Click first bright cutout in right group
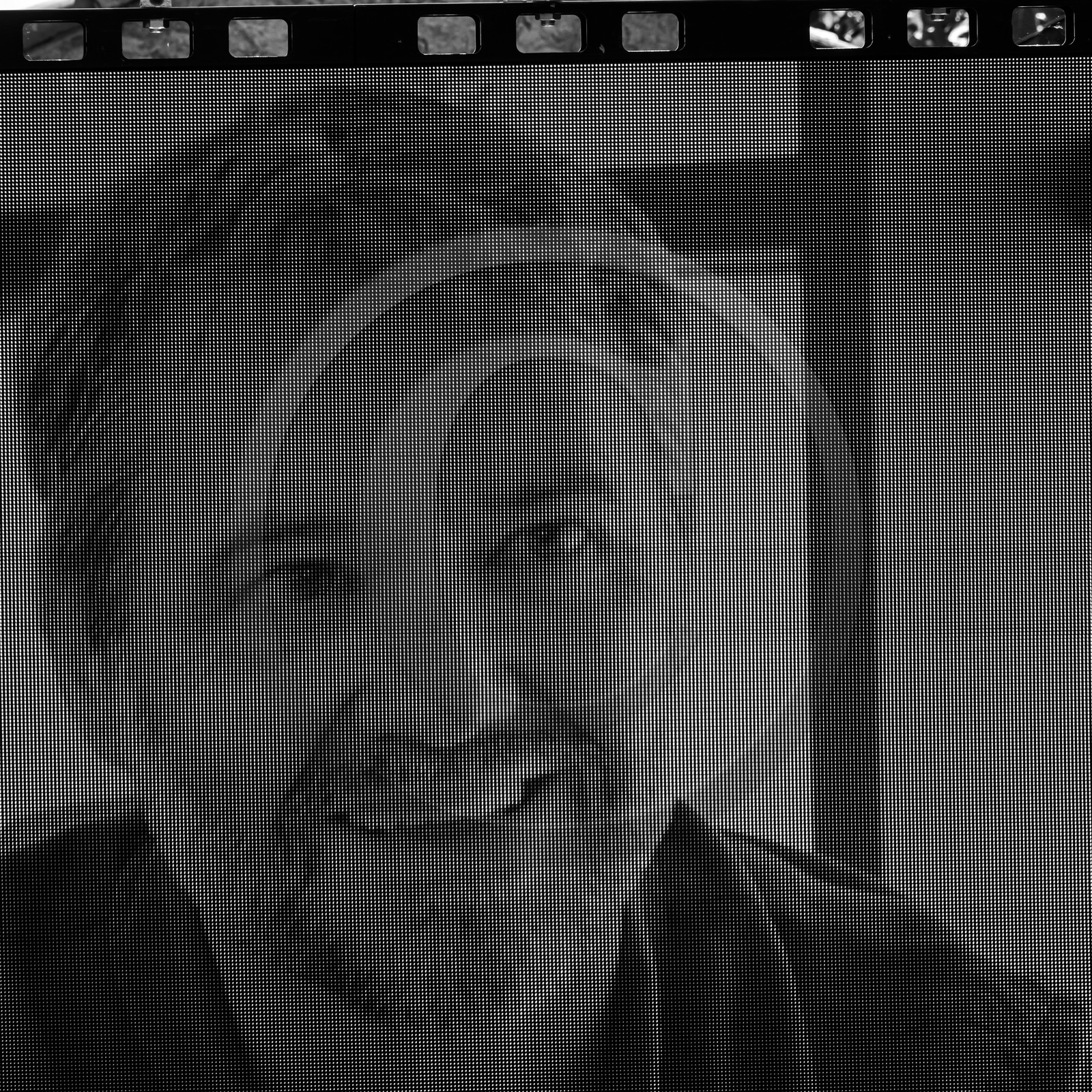 point(837,29)
